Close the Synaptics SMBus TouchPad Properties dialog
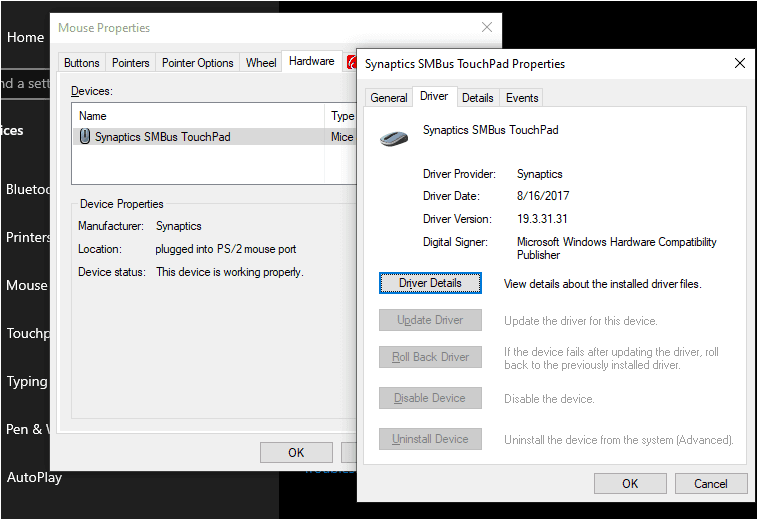The image size is (758, 520). click(x=740, y=63)
